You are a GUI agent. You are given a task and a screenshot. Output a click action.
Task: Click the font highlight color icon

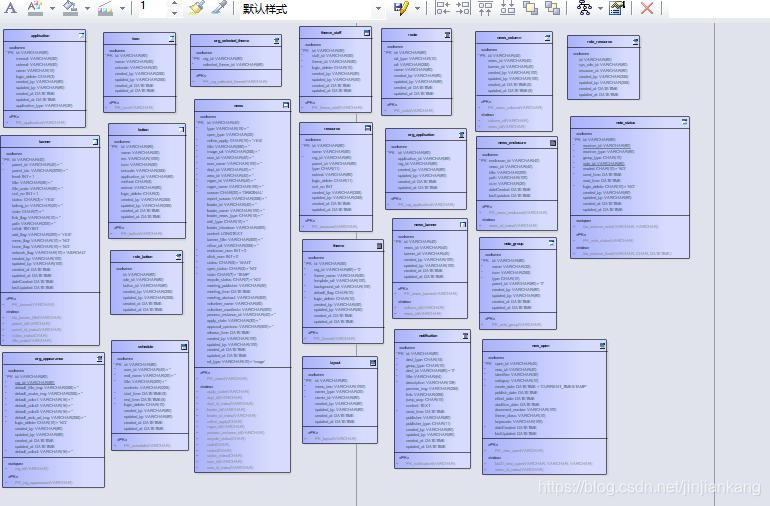click(x=35, y=7)
